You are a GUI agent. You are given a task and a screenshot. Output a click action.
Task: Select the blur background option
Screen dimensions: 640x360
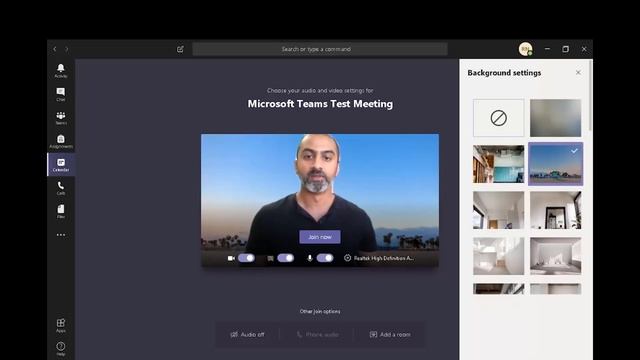tap(556, 118)
